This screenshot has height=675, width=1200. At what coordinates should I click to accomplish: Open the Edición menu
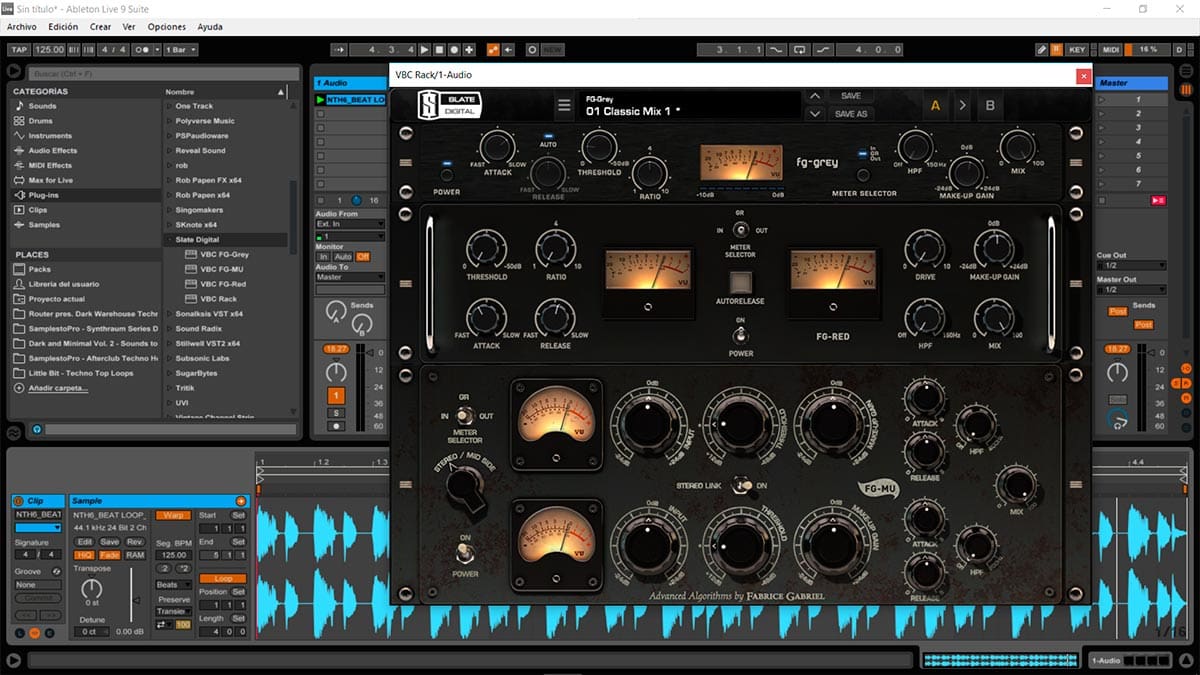63,27
